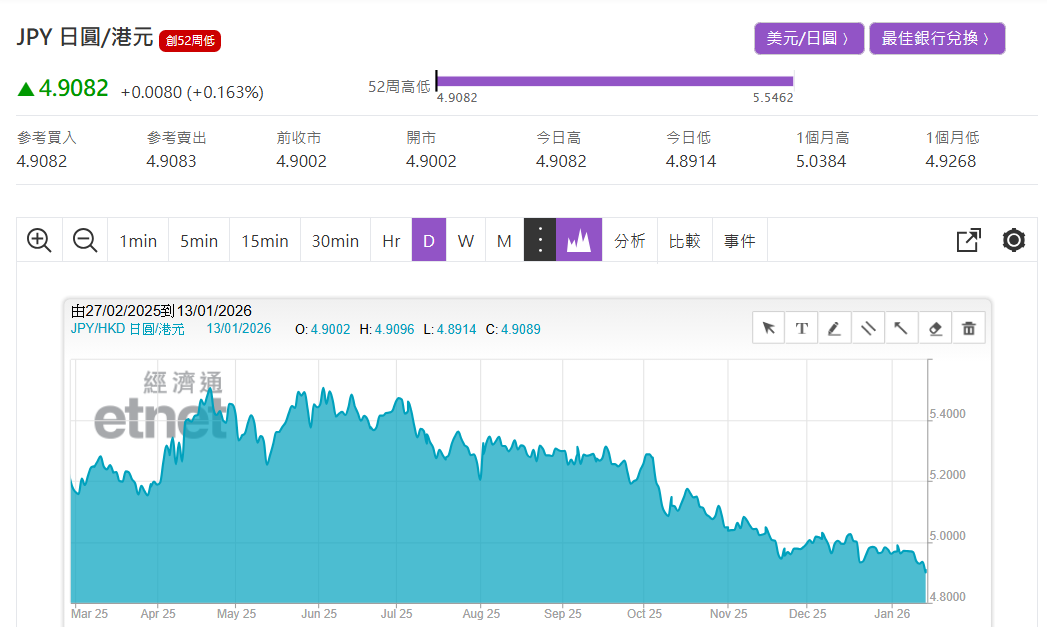Open 最佳銀行兌換 bank rates page
The width and height of the screenshot is (1047, 627).
point(936,39)
